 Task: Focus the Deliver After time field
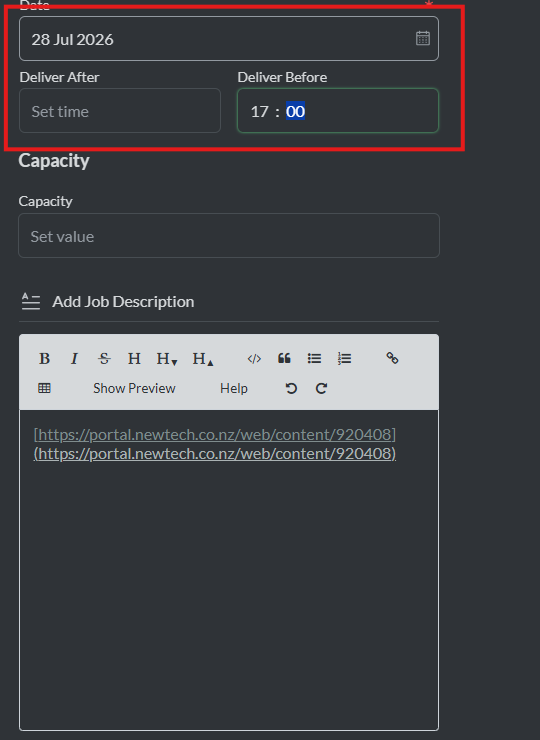coord(120,111)
